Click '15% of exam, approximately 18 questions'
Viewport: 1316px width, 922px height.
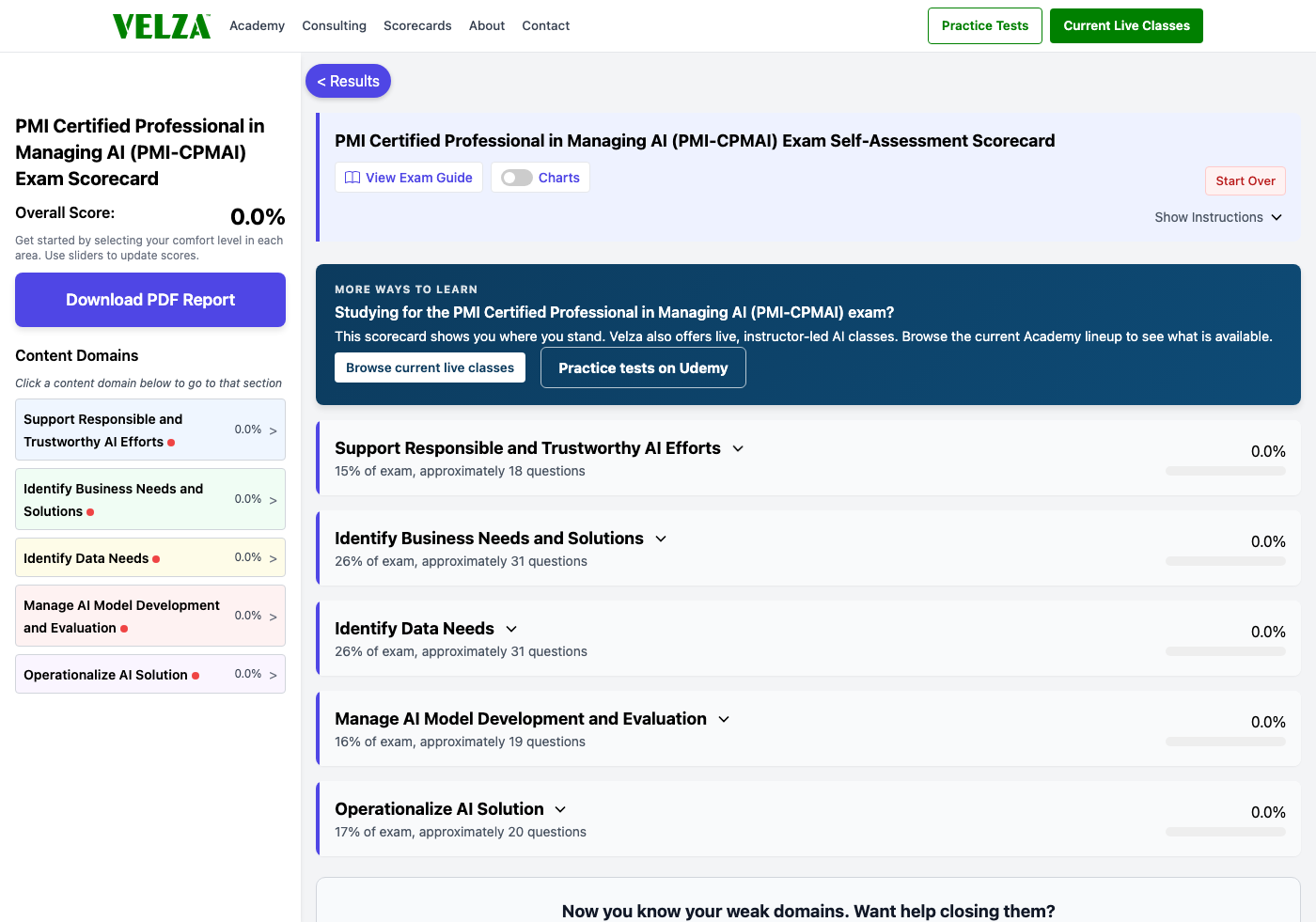pyautogui.click(x=460, y=471)
